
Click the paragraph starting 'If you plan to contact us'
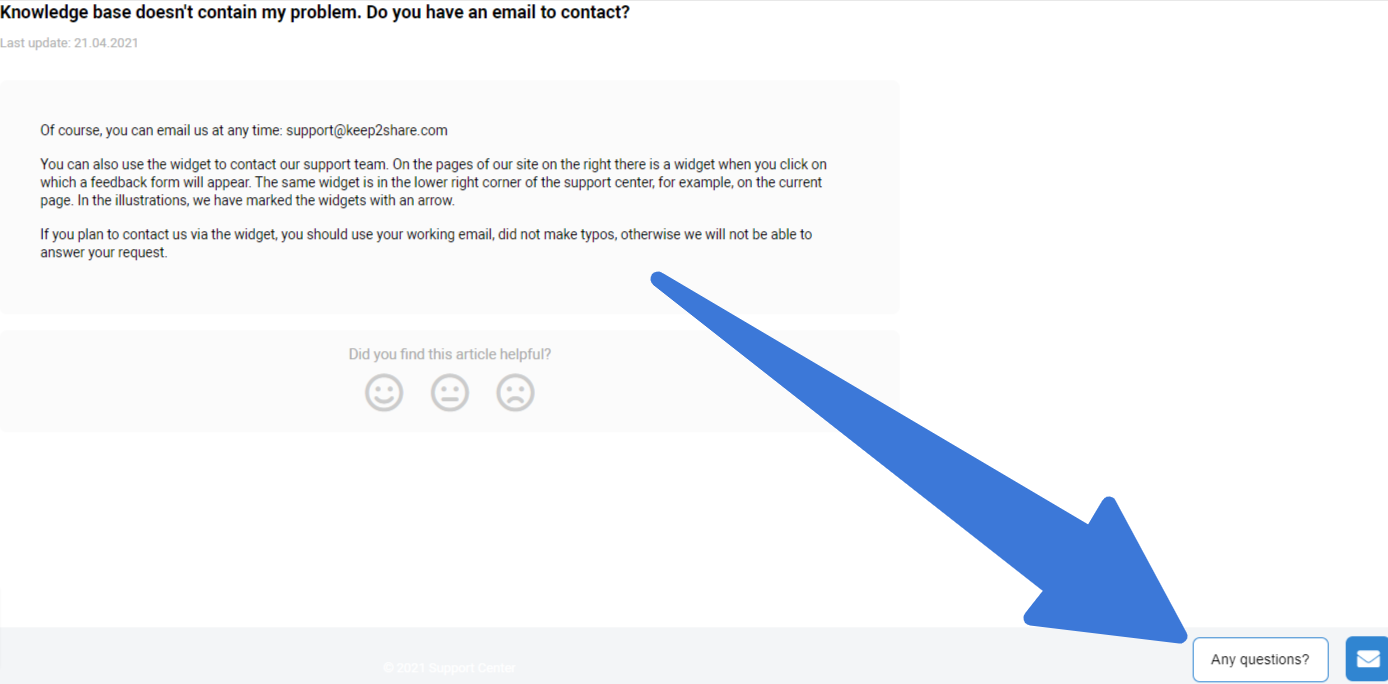pos(426,243)
